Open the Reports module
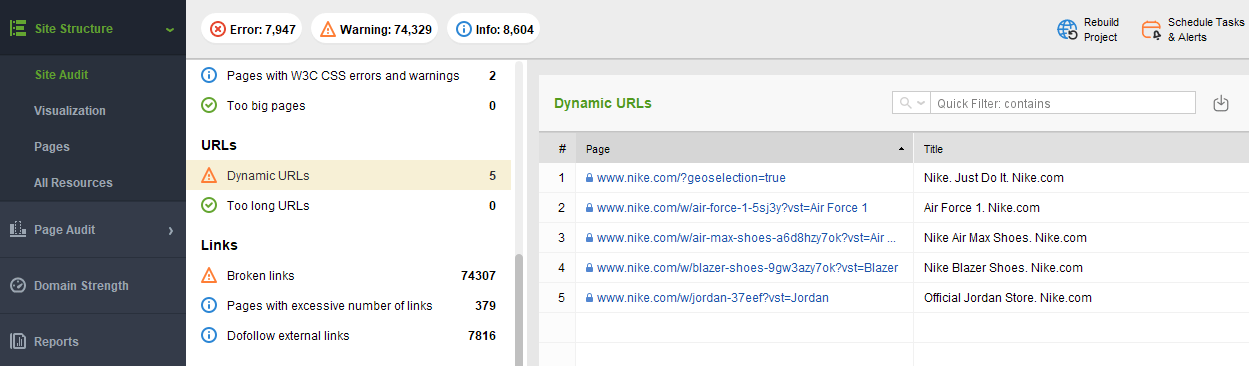 pos(56,342)
